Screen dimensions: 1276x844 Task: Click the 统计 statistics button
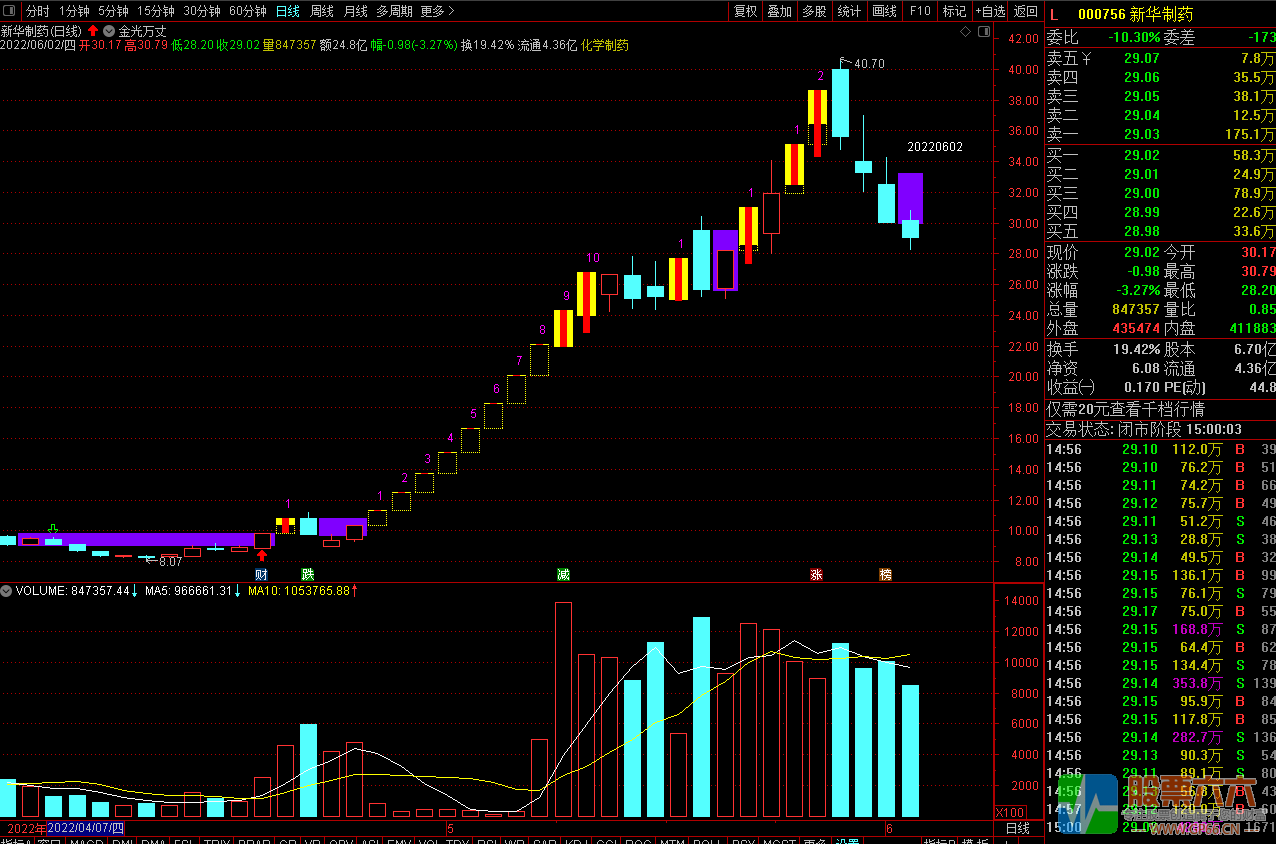[x=849, y=11]
